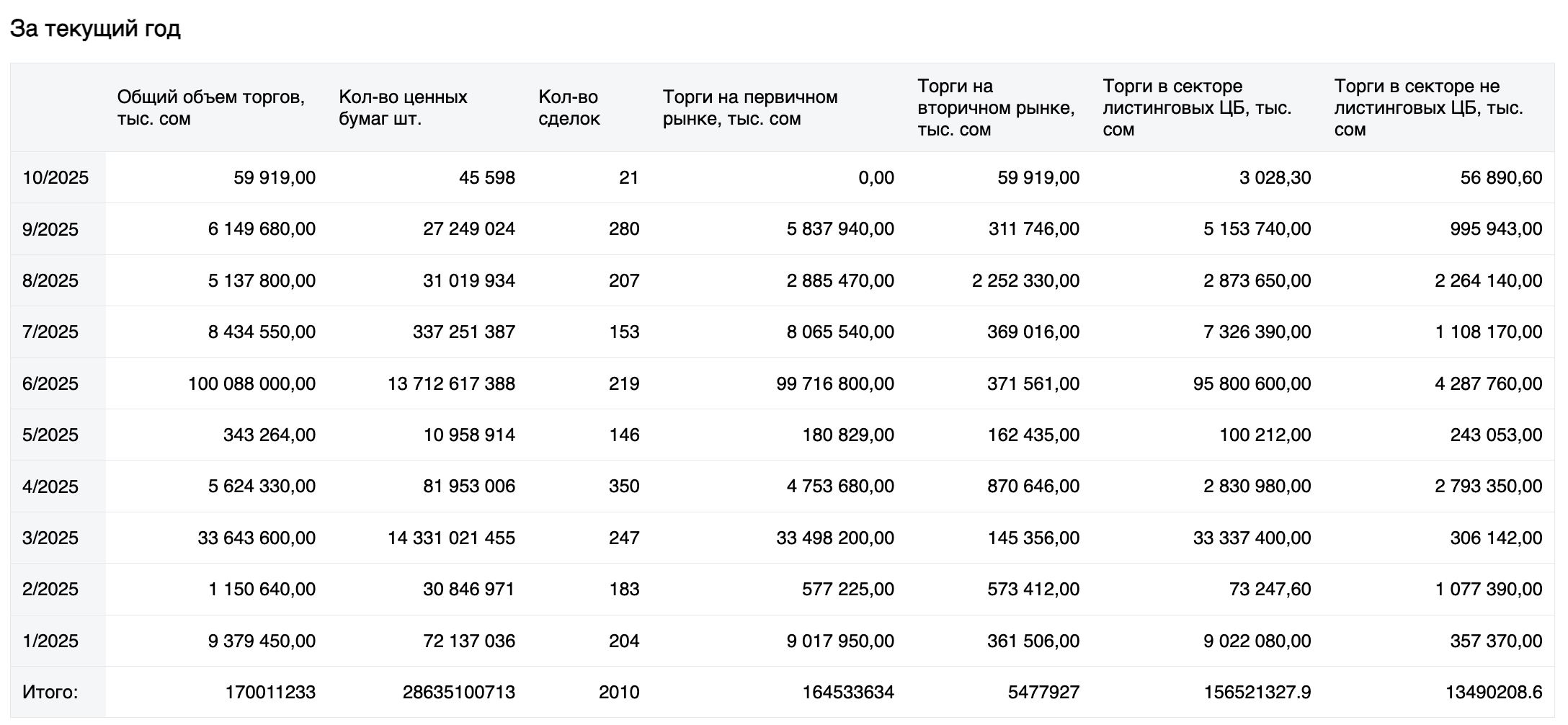The width and height of the screenshot is (1568, 725).
Task: Click total trading volume value 170011233
Action: pyautogui.click(x=270, y=693)
